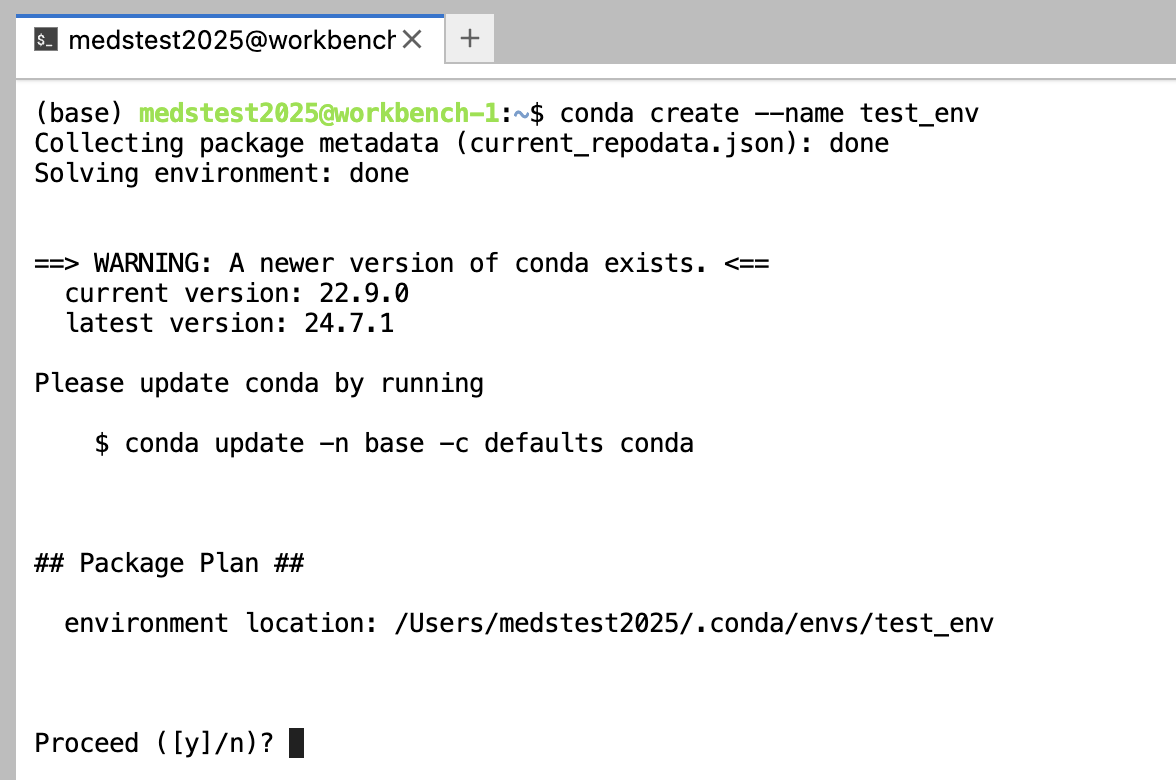
Task: Click the terminal icon in the tab
Action: coord(45,40)
